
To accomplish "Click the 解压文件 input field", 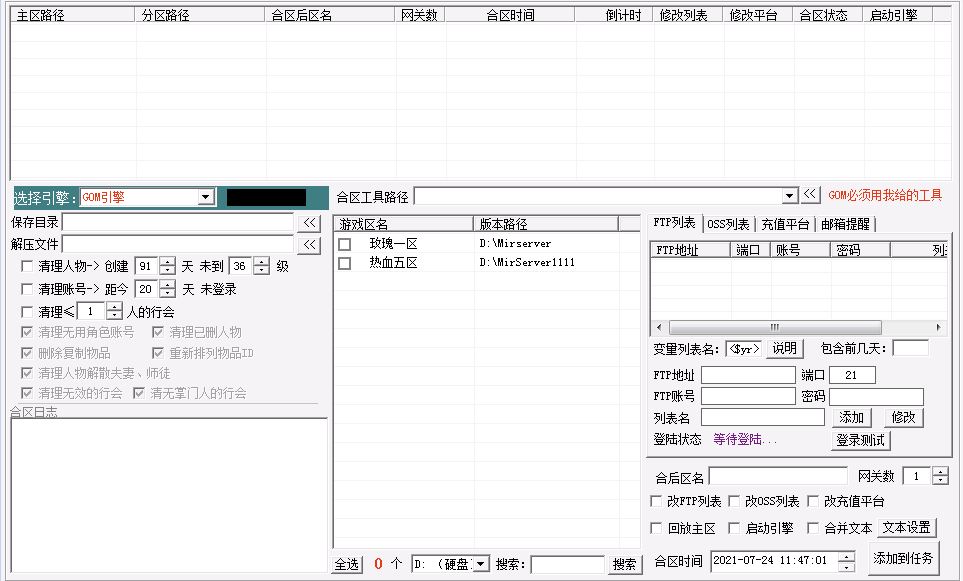I will coord(178,244).
